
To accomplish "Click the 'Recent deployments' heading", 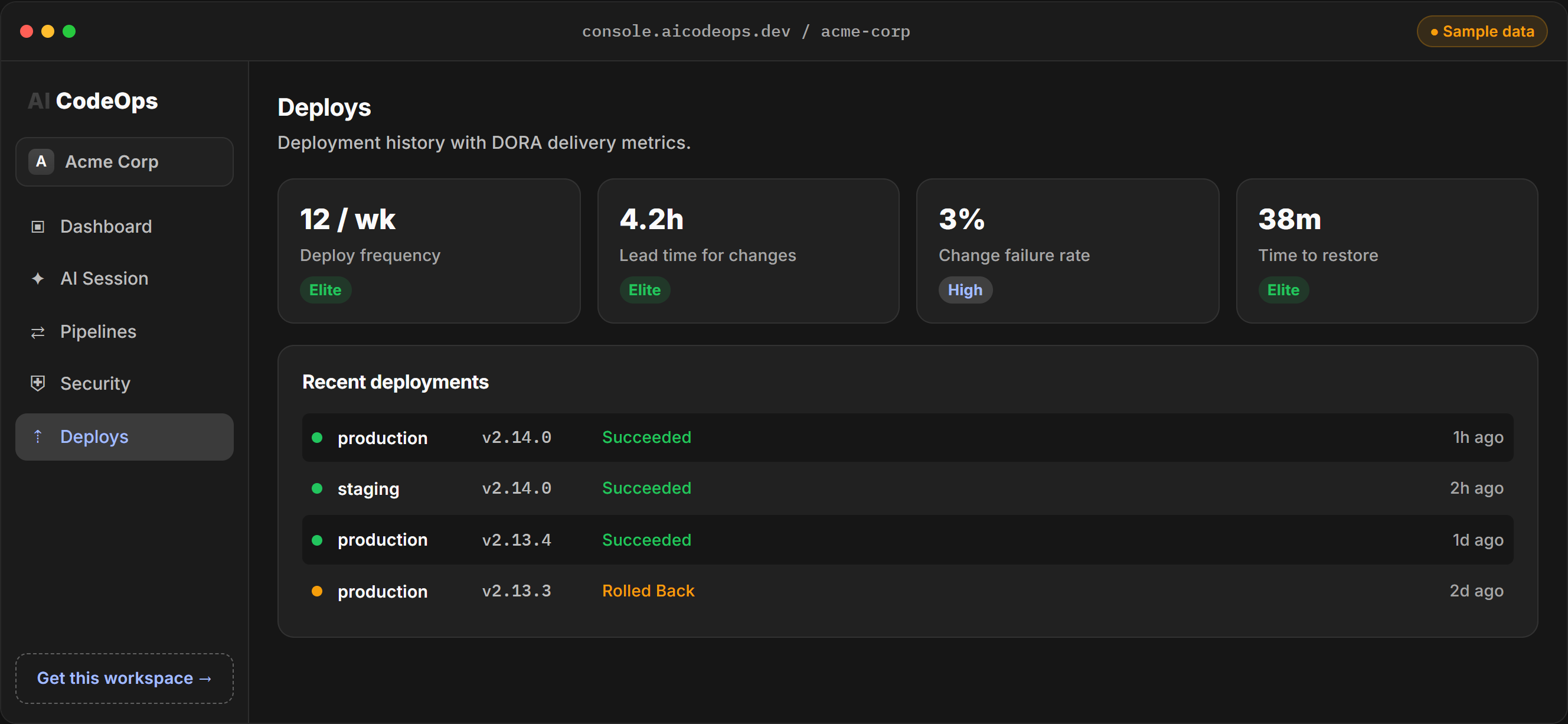I will pos(395,382).
